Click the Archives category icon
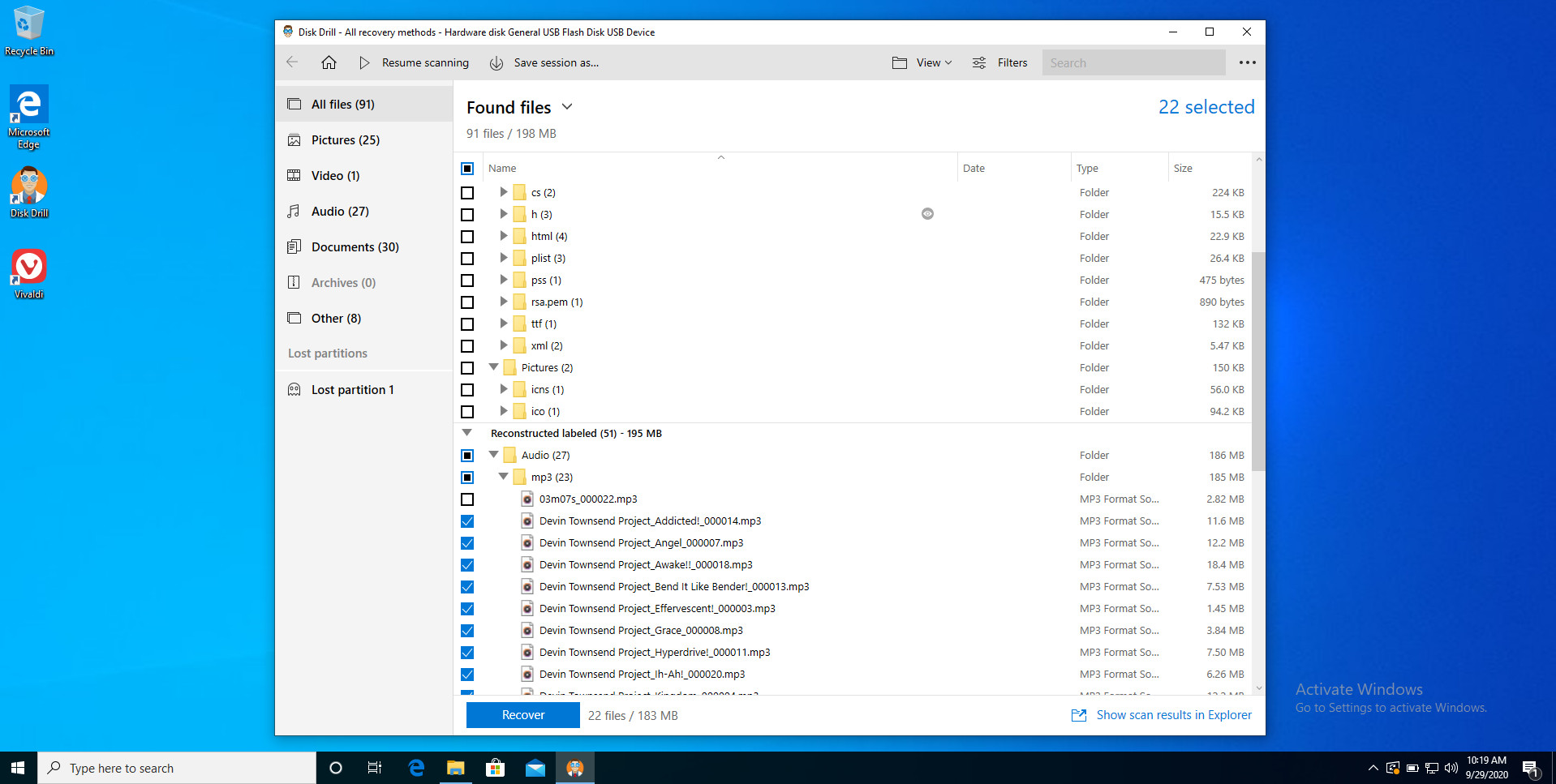This screenshot has height=784, width=1556. tap(294, 283)
